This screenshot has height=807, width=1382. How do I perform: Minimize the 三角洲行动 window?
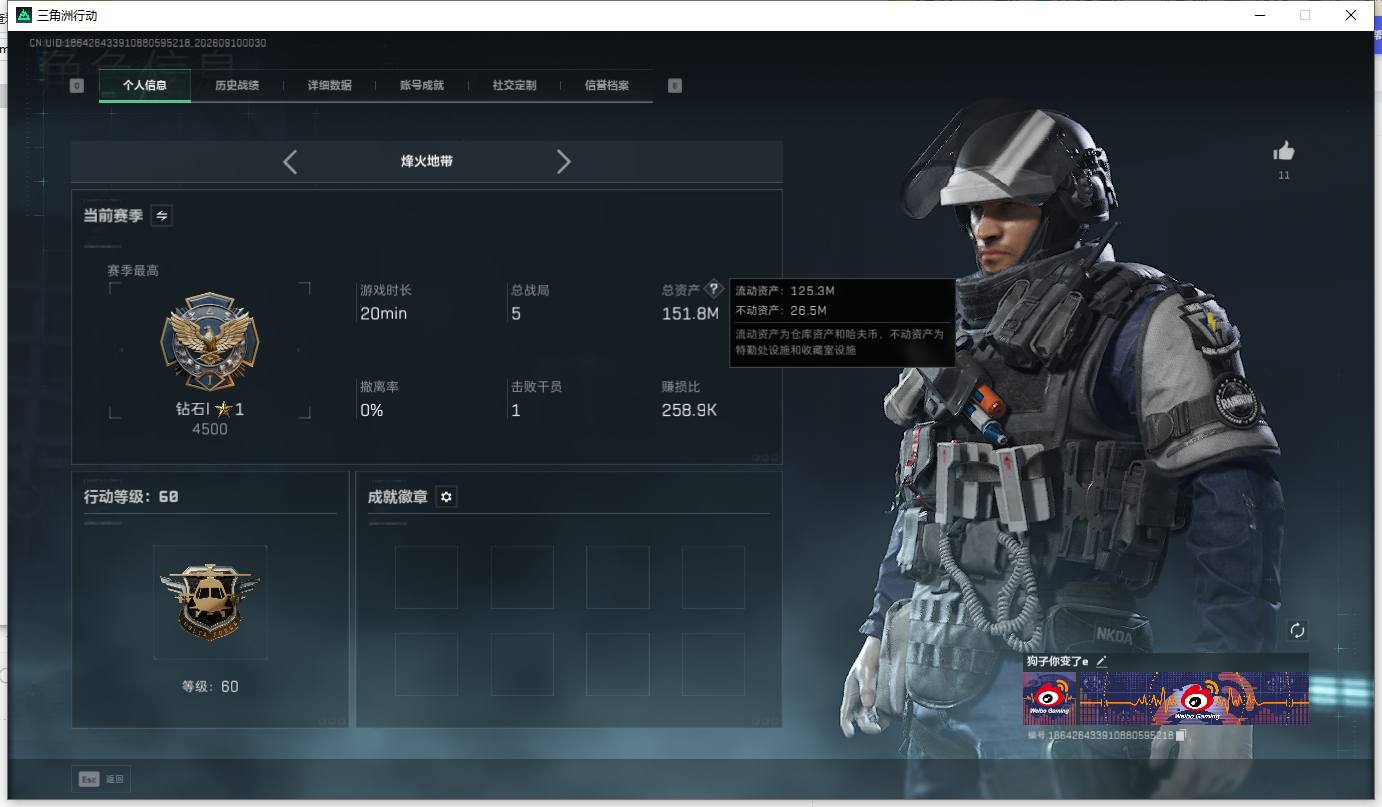[x=1259, y=15]
